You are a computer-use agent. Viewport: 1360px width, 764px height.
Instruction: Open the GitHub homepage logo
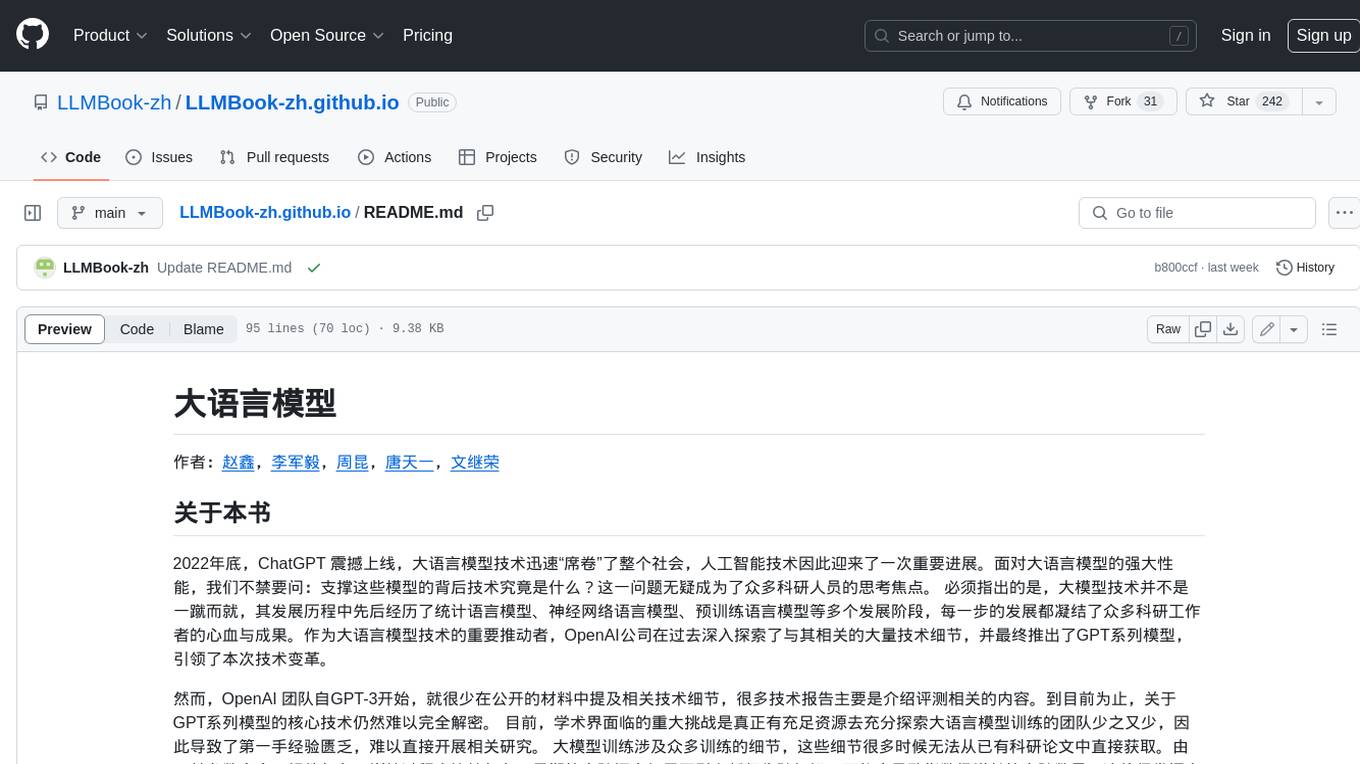click(32, 35)
